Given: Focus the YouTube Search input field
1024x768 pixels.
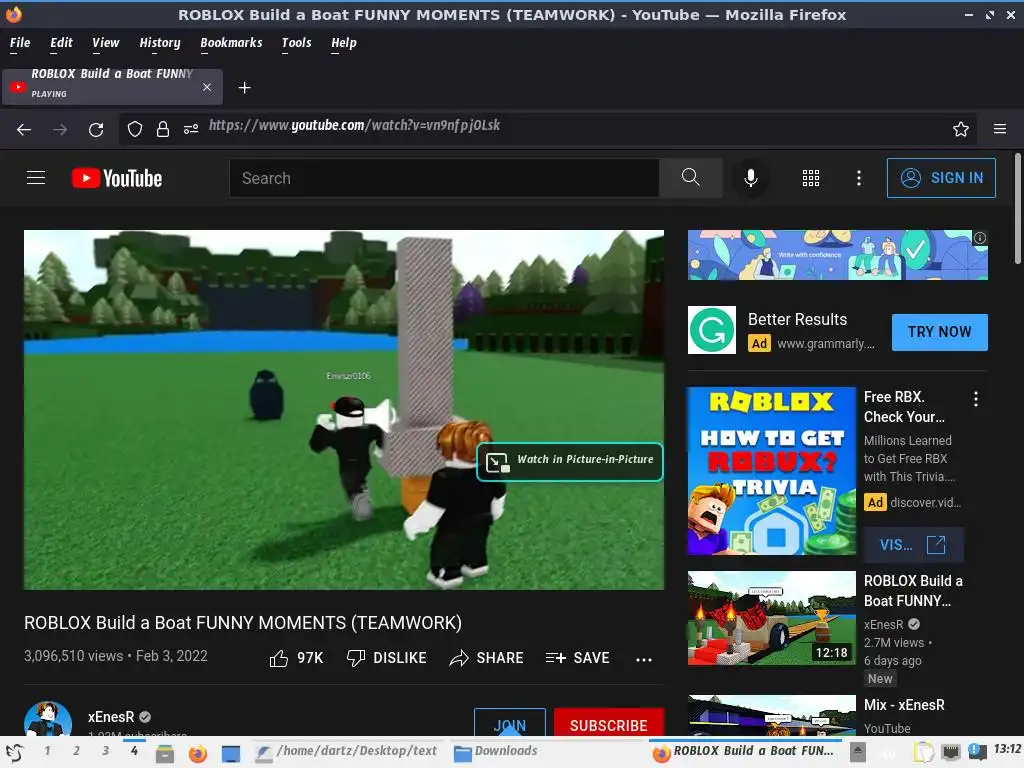Looking at the screenshot, I should pyautogui.click(x=444, y=178).
